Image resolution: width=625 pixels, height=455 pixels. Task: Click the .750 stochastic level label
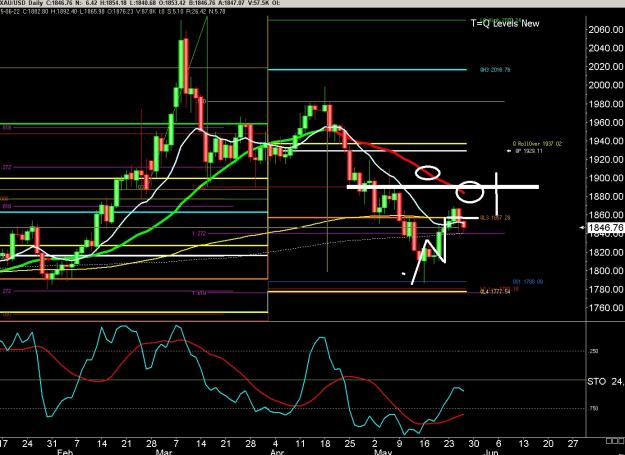593,408
